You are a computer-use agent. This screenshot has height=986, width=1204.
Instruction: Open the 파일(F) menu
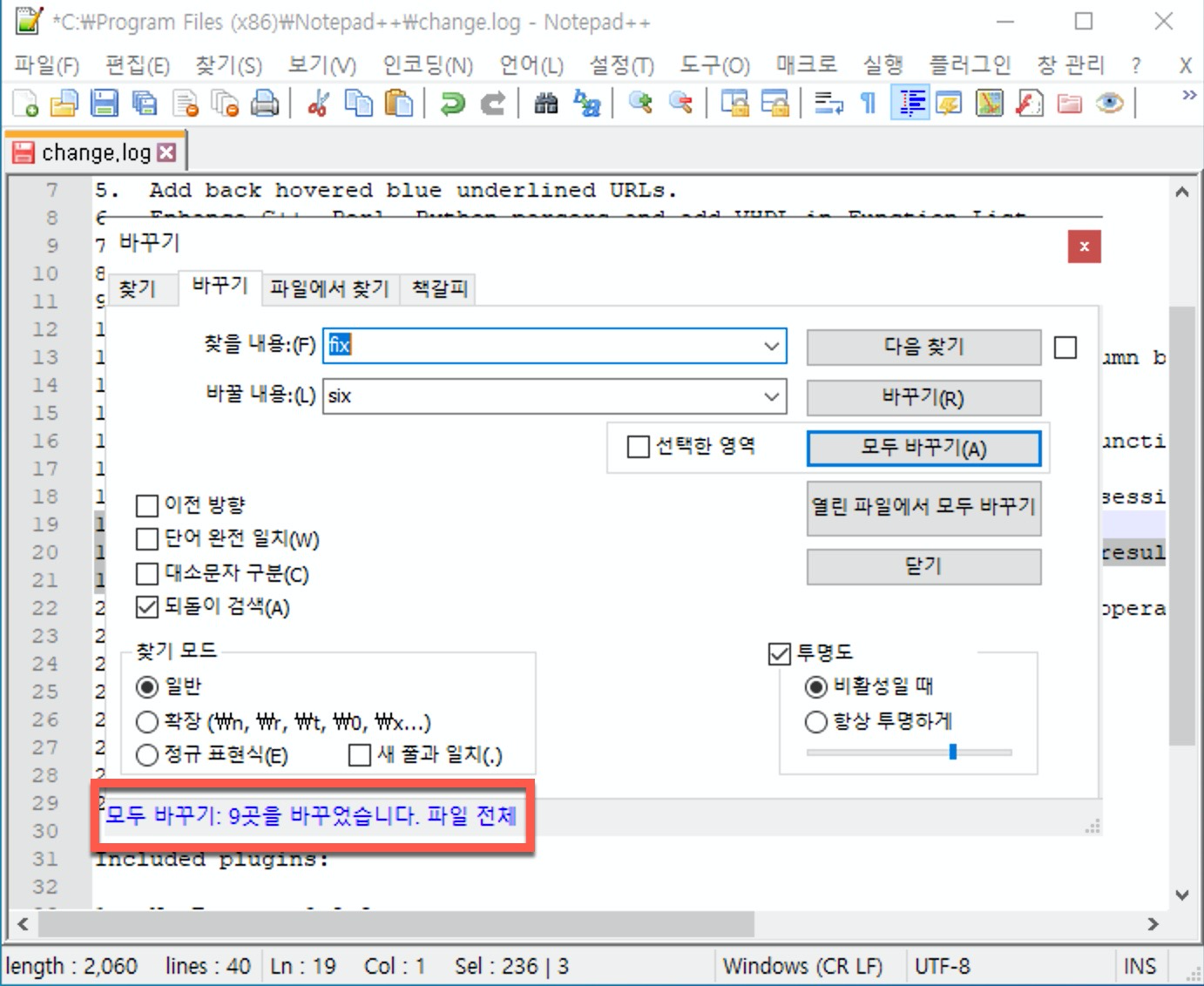[47, 65]
